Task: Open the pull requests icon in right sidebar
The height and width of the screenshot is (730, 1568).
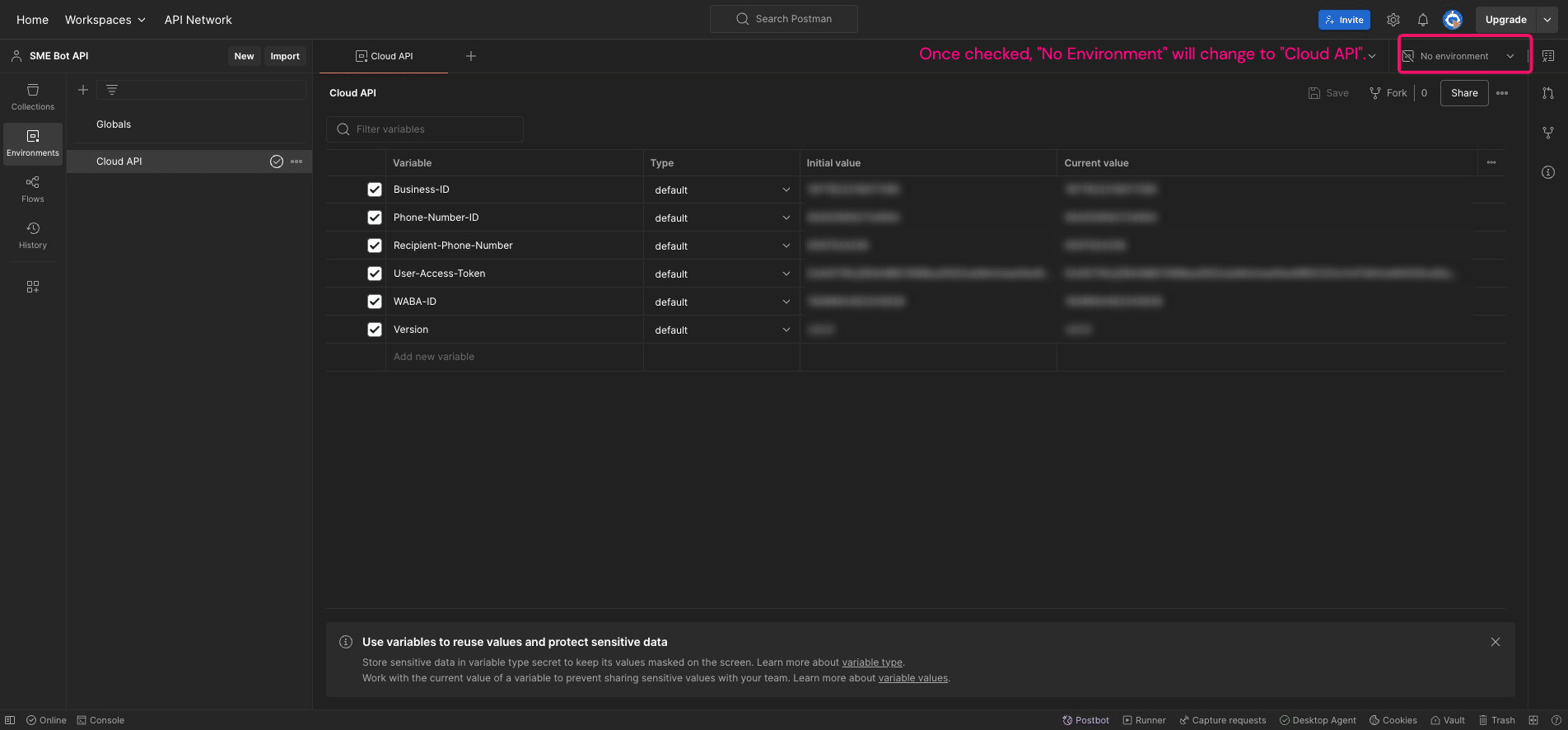Action: click(x=1548, y=93)
